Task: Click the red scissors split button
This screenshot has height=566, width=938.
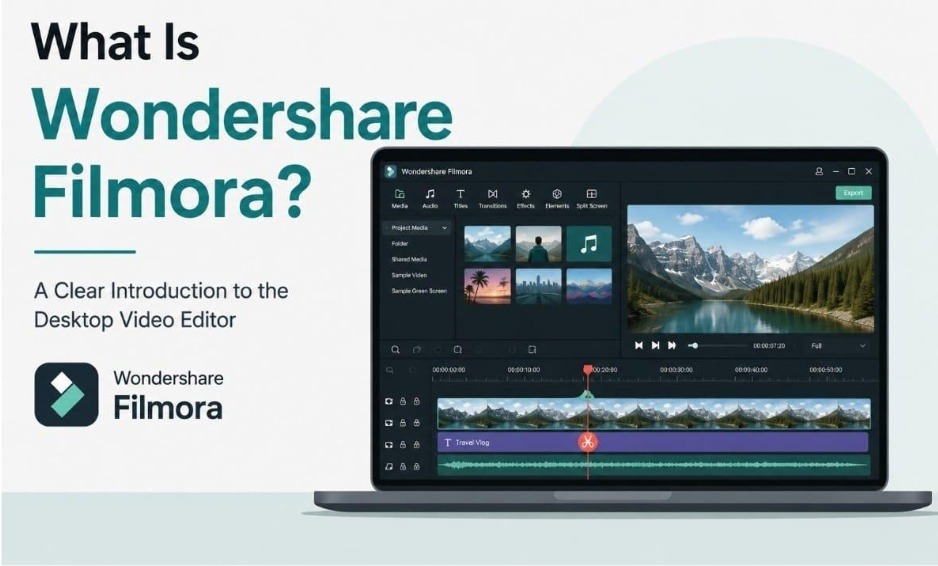Action: (x=587, y=442)
